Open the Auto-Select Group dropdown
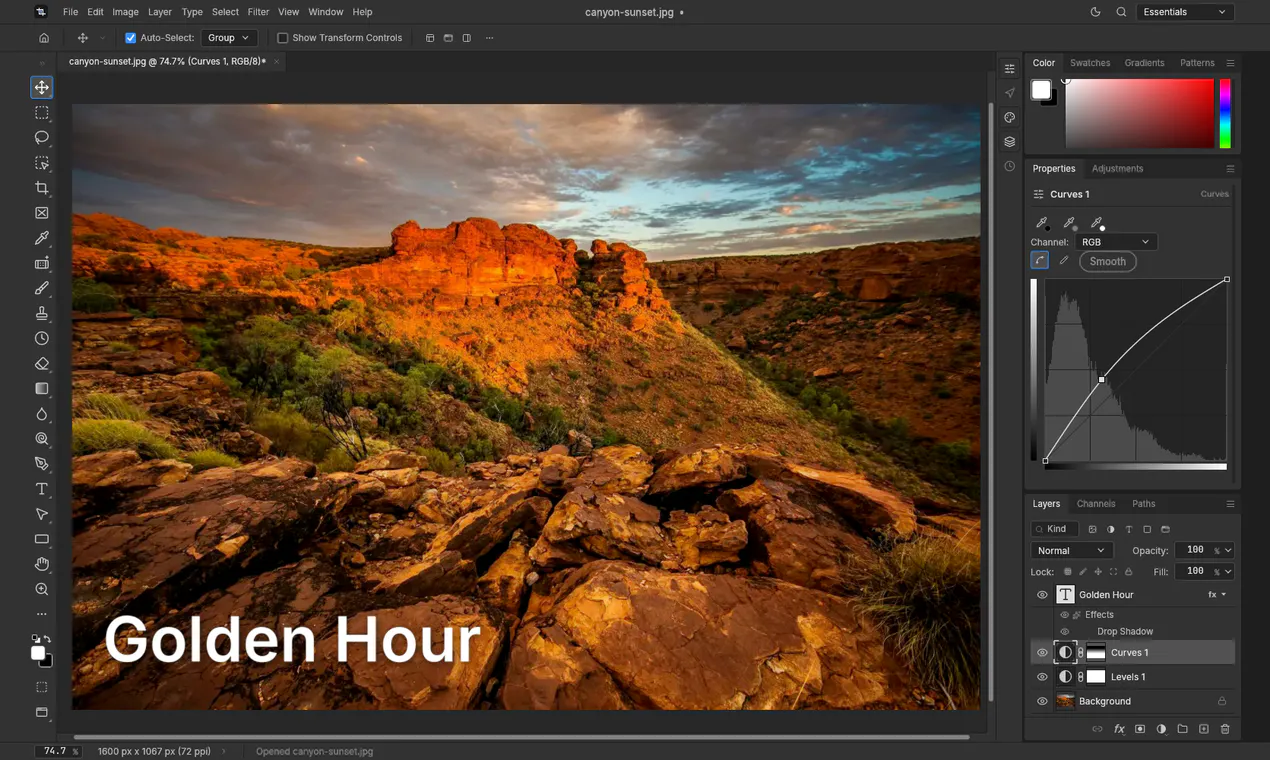The height and width of the screenshot is (760, 1270). click(229, 38)
